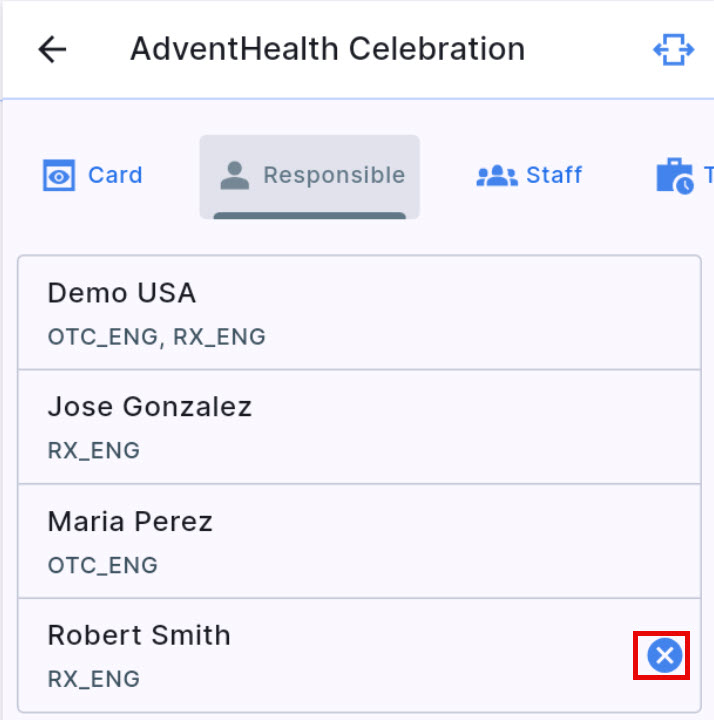The image size is (714, 720).
Task: Click the underline indicator below Responsible tab
Action: [x=310, y=215]
